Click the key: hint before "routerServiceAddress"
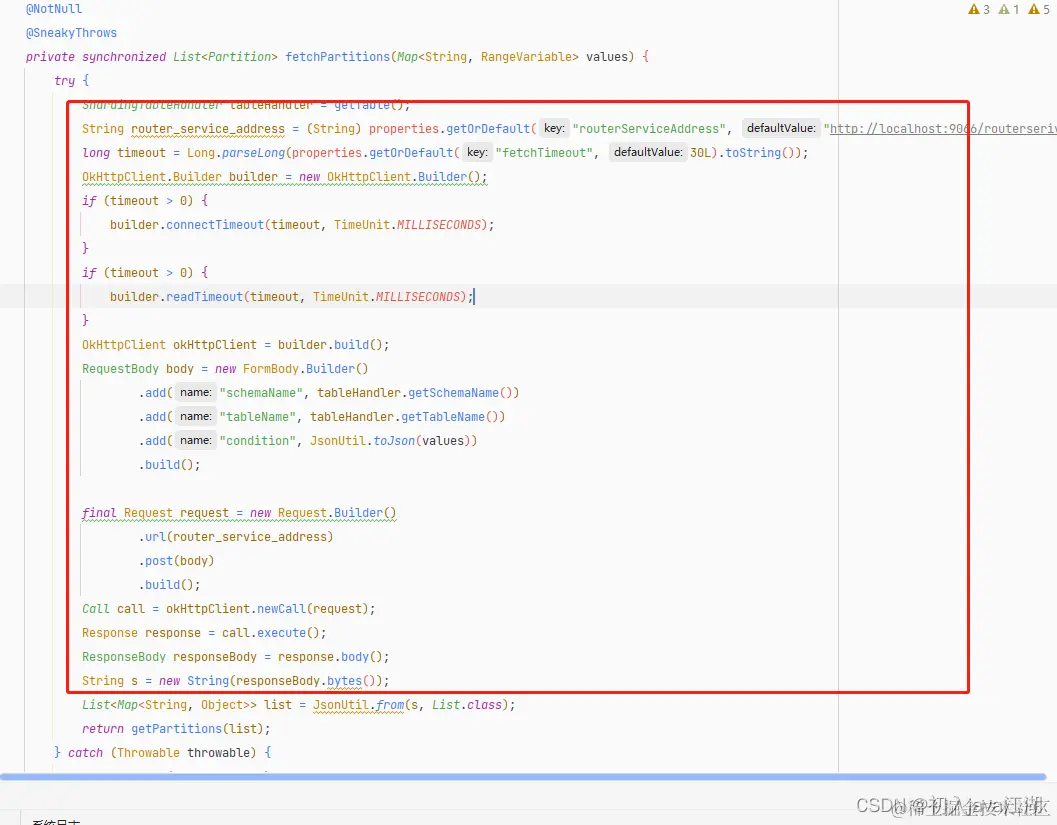Screen dimensions: 1057x825 pos(554,128)
